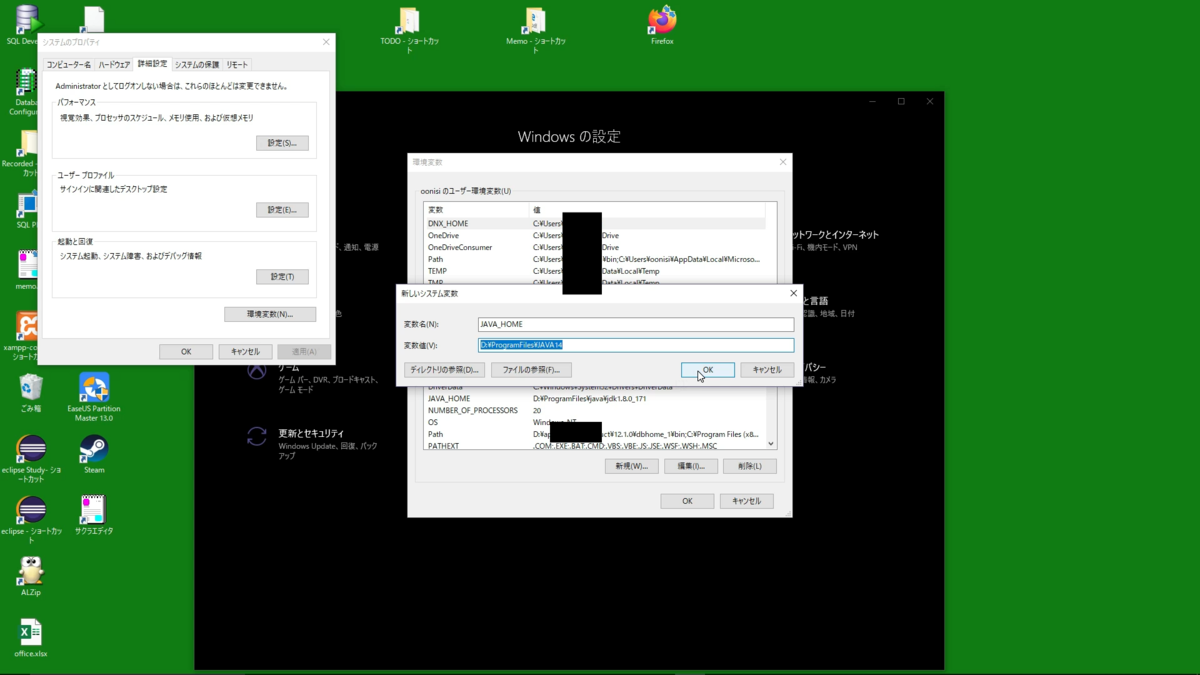Open the Recorded shortcut folder icon
The width and height of the screenshot is (1200, 675).
(x=22, y=153)
